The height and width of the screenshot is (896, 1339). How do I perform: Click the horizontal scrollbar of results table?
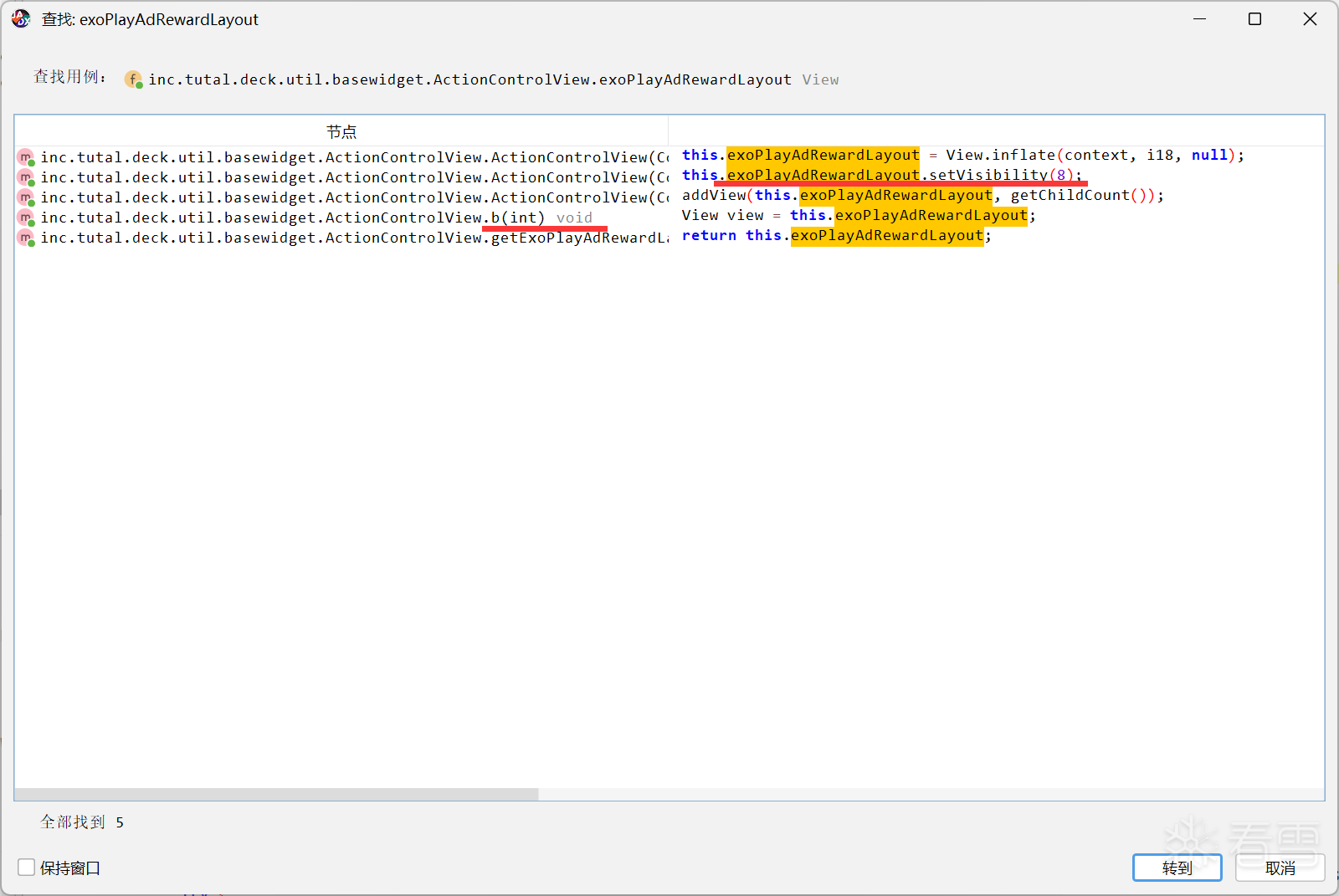coord(276,794)
